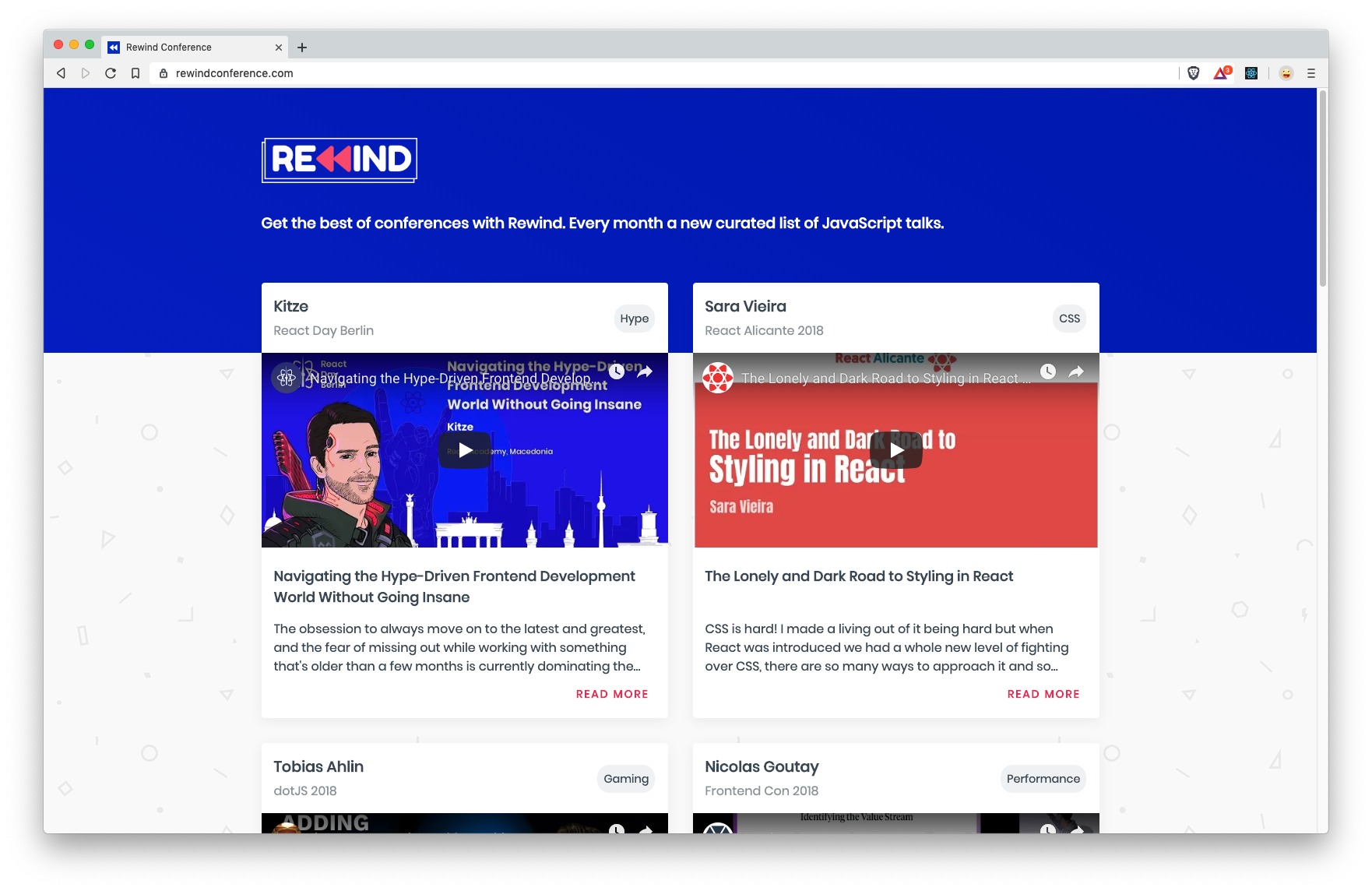Open the extension icon with red badge

(1220, 72)
